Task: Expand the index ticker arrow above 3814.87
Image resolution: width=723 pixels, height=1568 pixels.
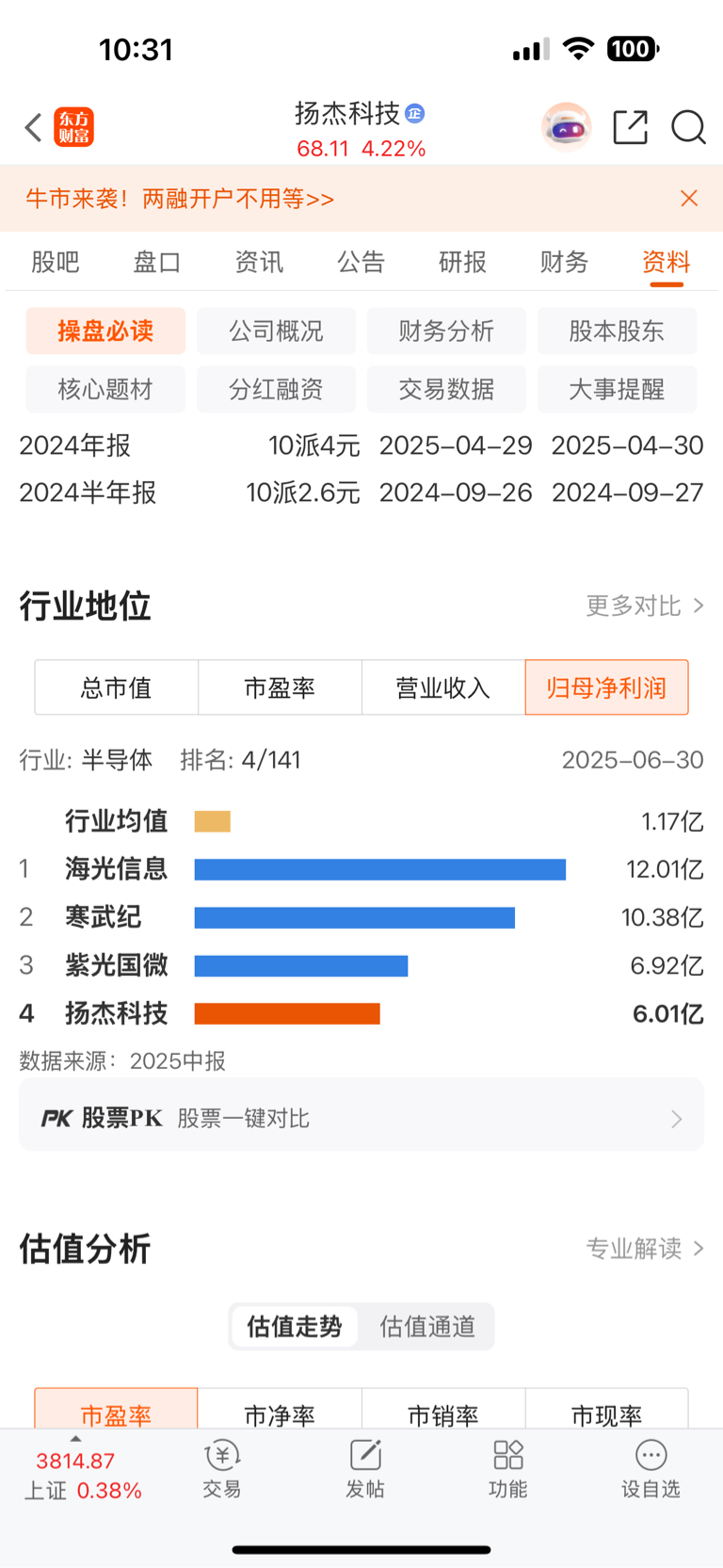Action: pyautogui.click(x=75, y=1439)
